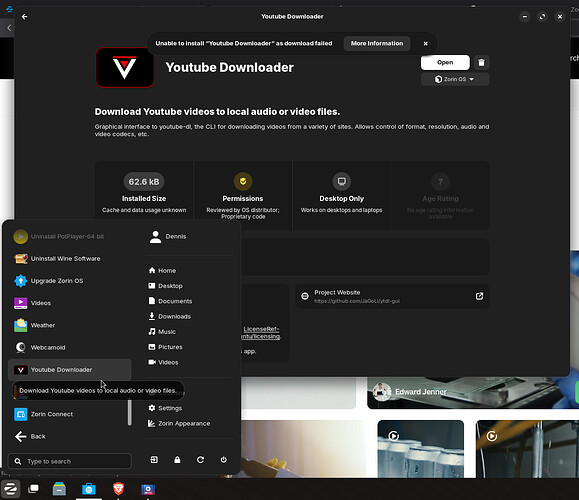Launch Webcamoid from the menu
The width and height of the screenshot is (579, 500).
pos(69,347)
